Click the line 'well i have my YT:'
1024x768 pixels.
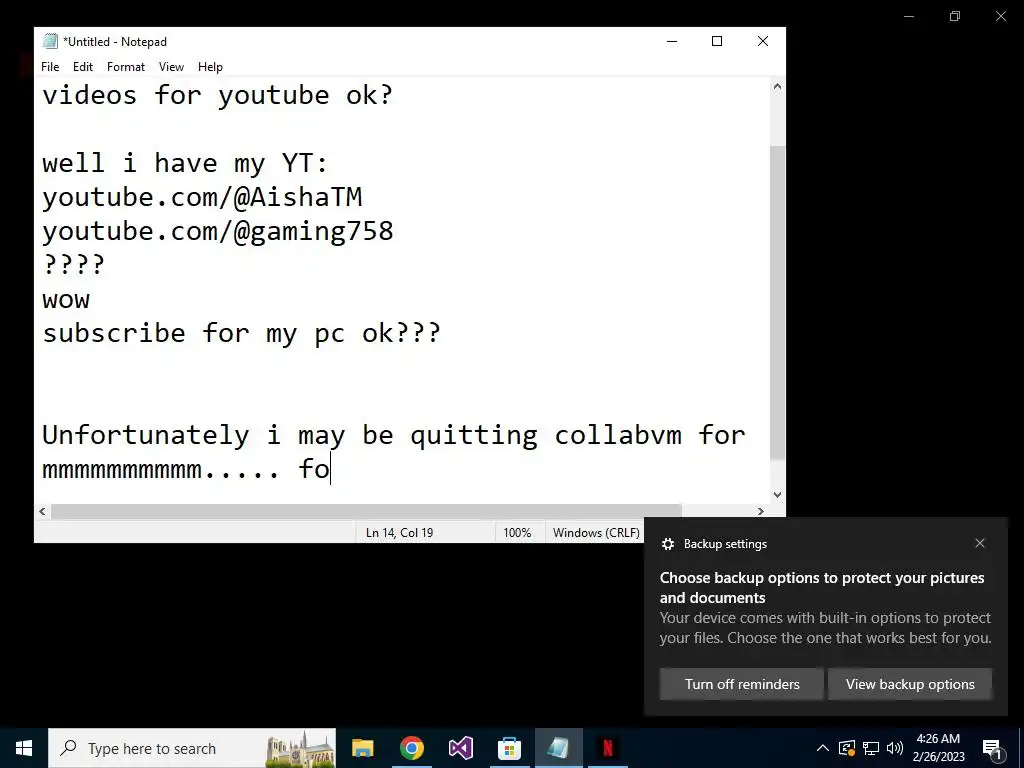click(185, 163)
